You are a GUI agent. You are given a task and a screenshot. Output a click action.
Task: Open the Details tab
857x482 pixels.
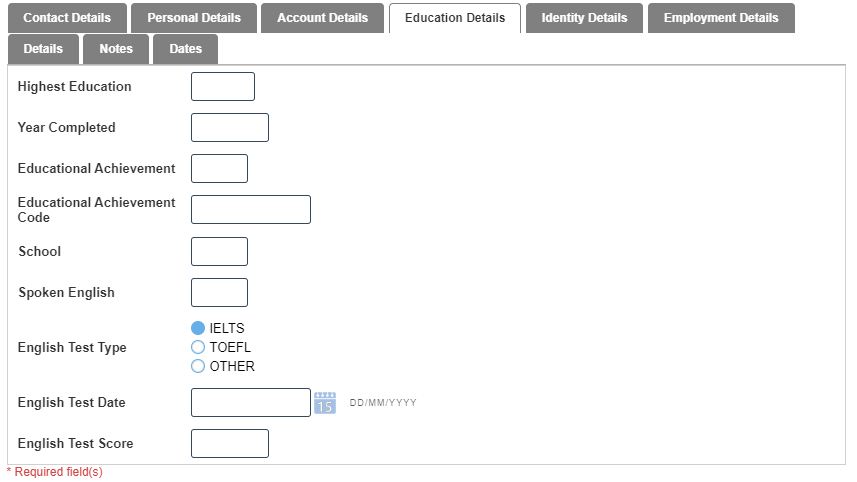point(43,49)
